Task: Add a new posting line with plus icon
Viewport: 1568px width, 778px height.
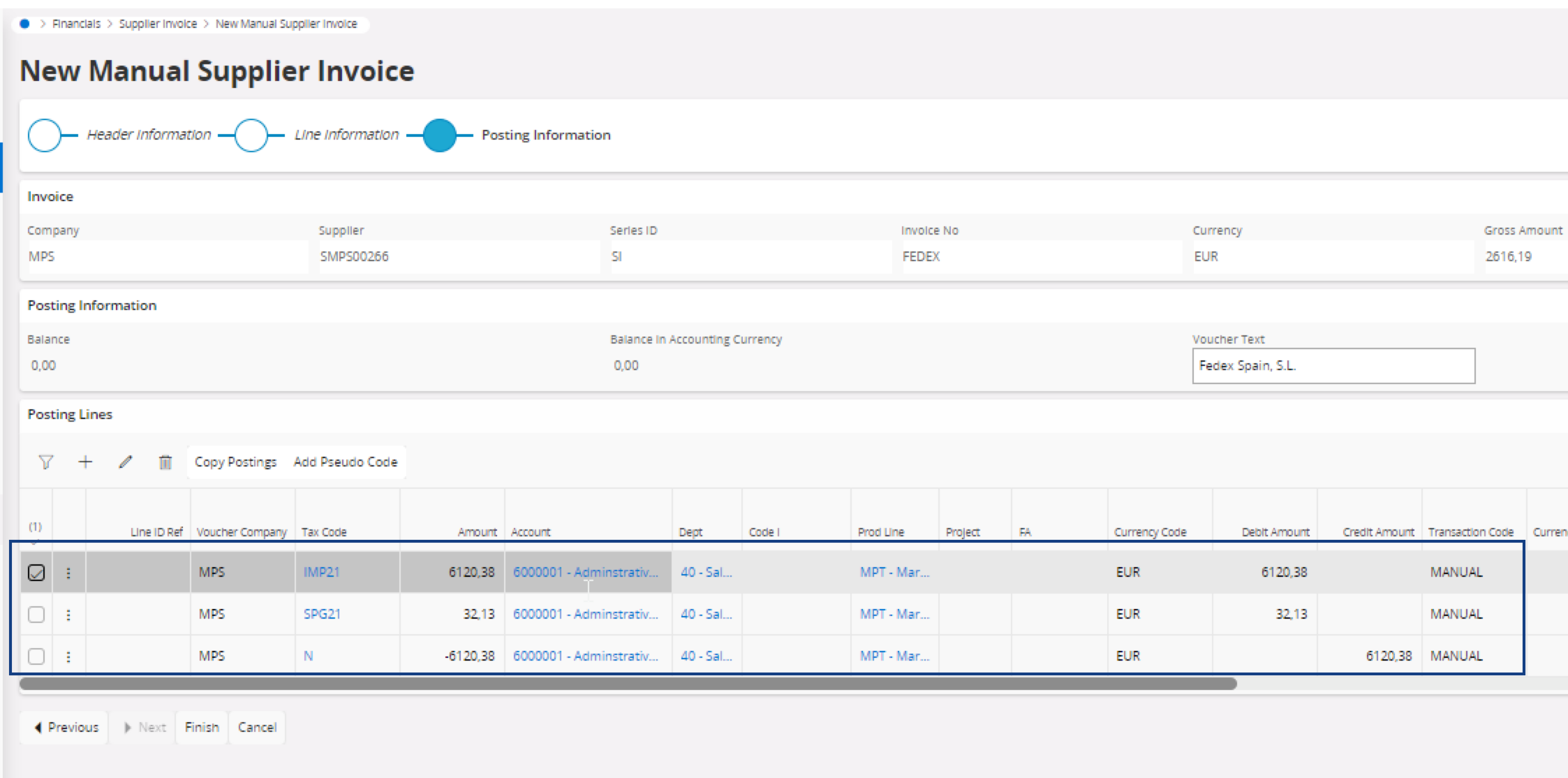Action: (x=85, y=462)
